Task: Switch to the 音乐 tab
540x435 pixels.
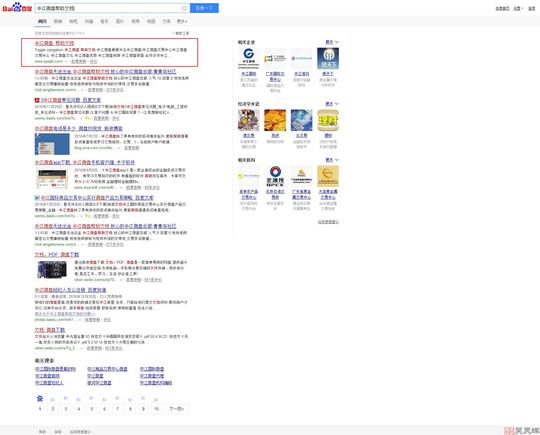Action: tap(104, 21)
